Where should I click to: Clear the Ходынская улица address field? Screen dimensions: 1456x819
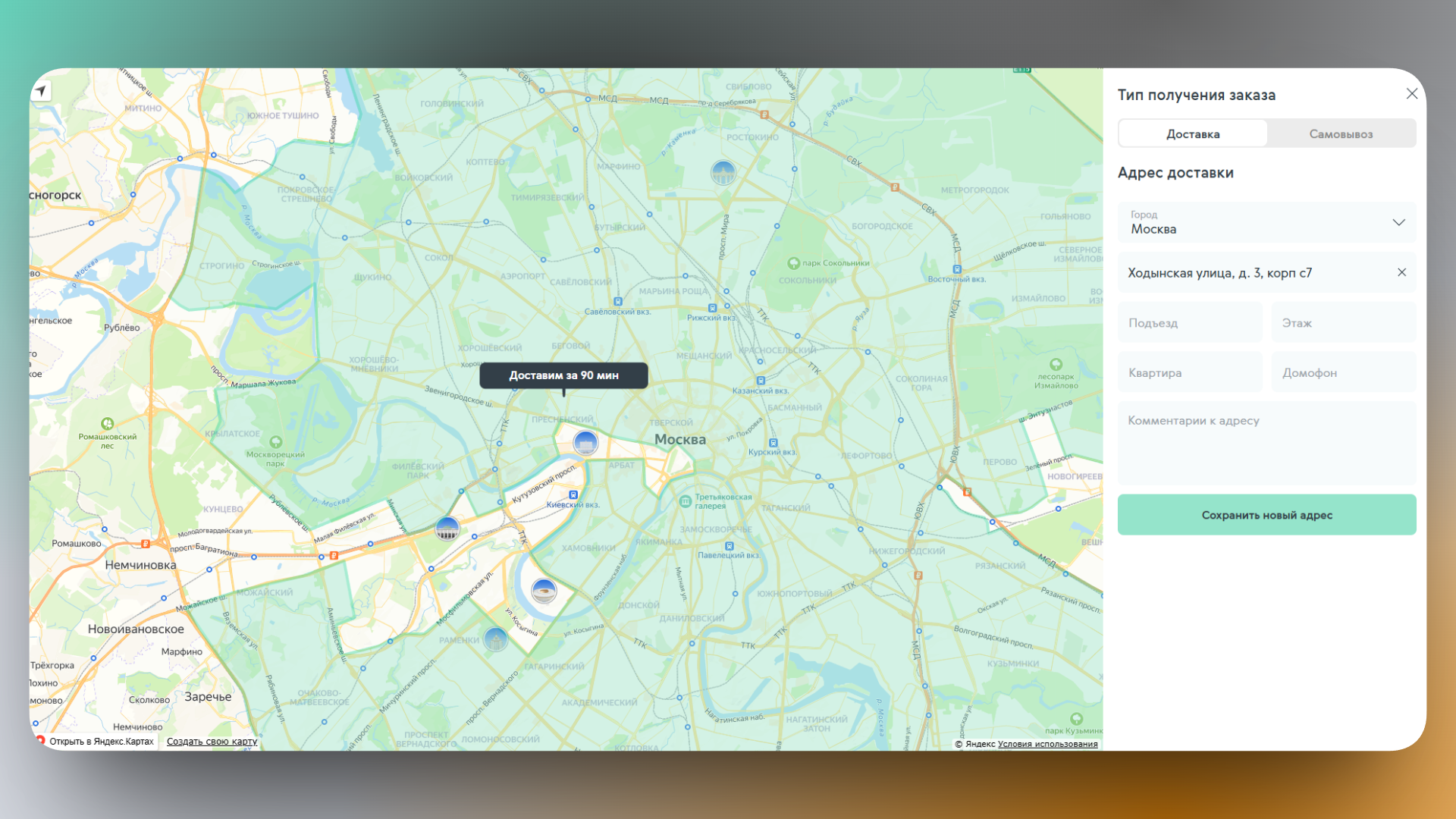1401,272
